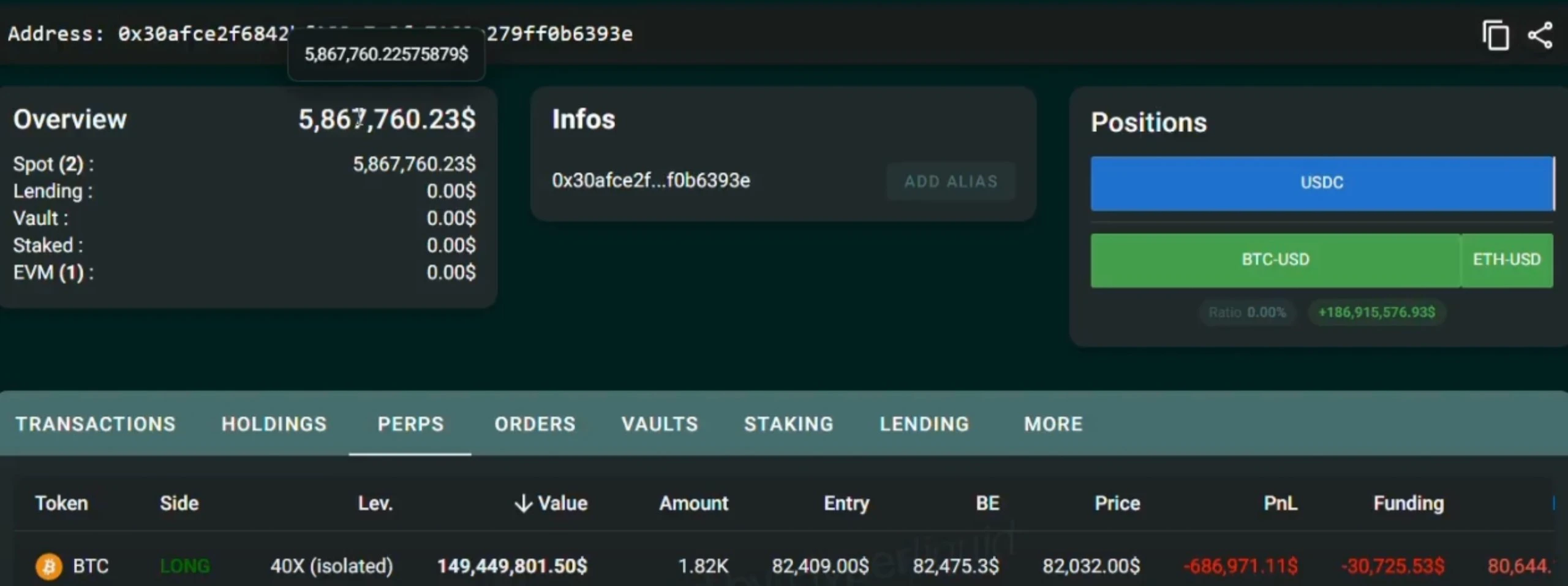Open the Lending tab

(924, 424)
